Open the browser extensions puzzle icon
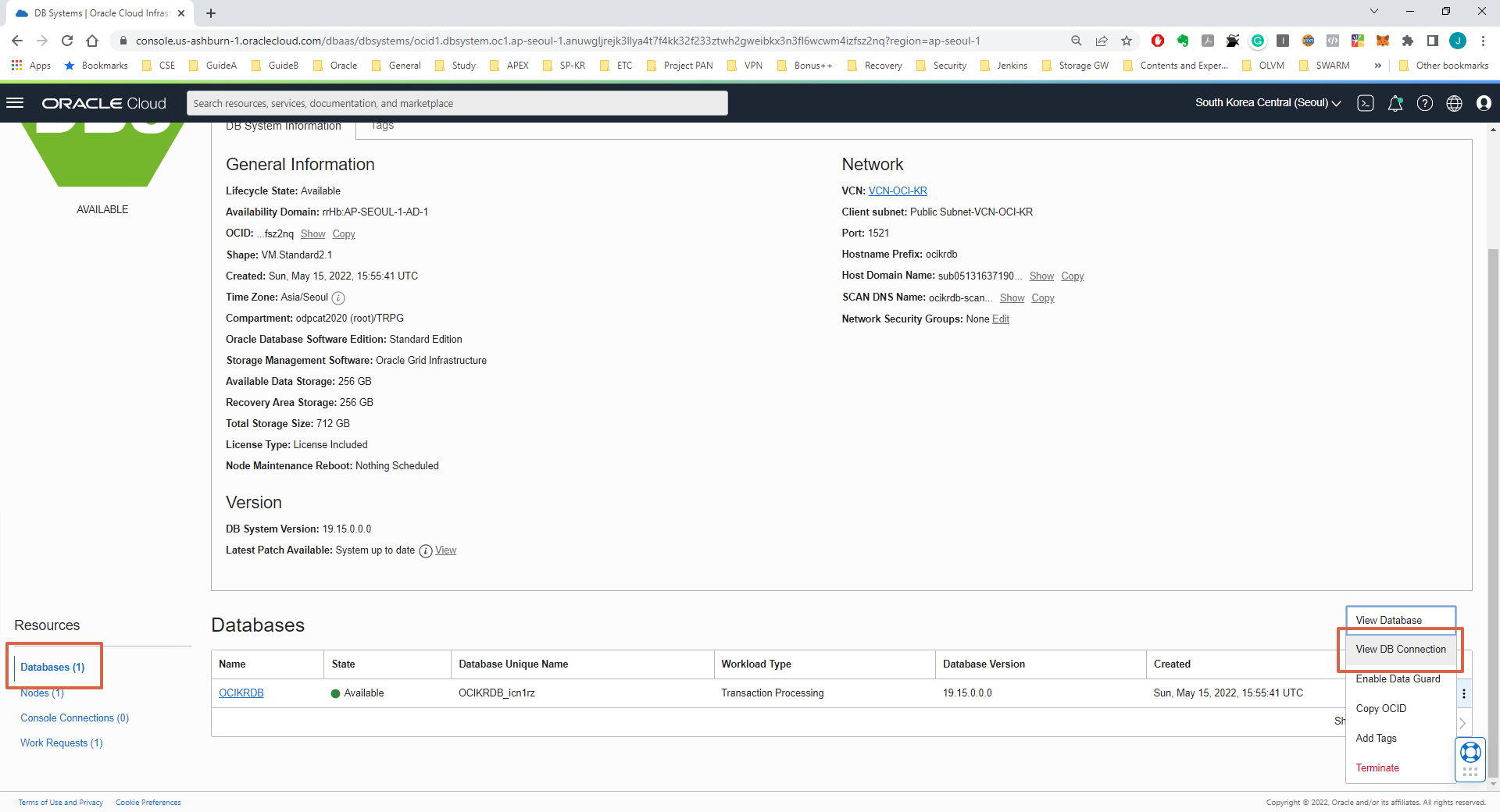Screen dimensions: 1500x812 (x=1408, y=41)
